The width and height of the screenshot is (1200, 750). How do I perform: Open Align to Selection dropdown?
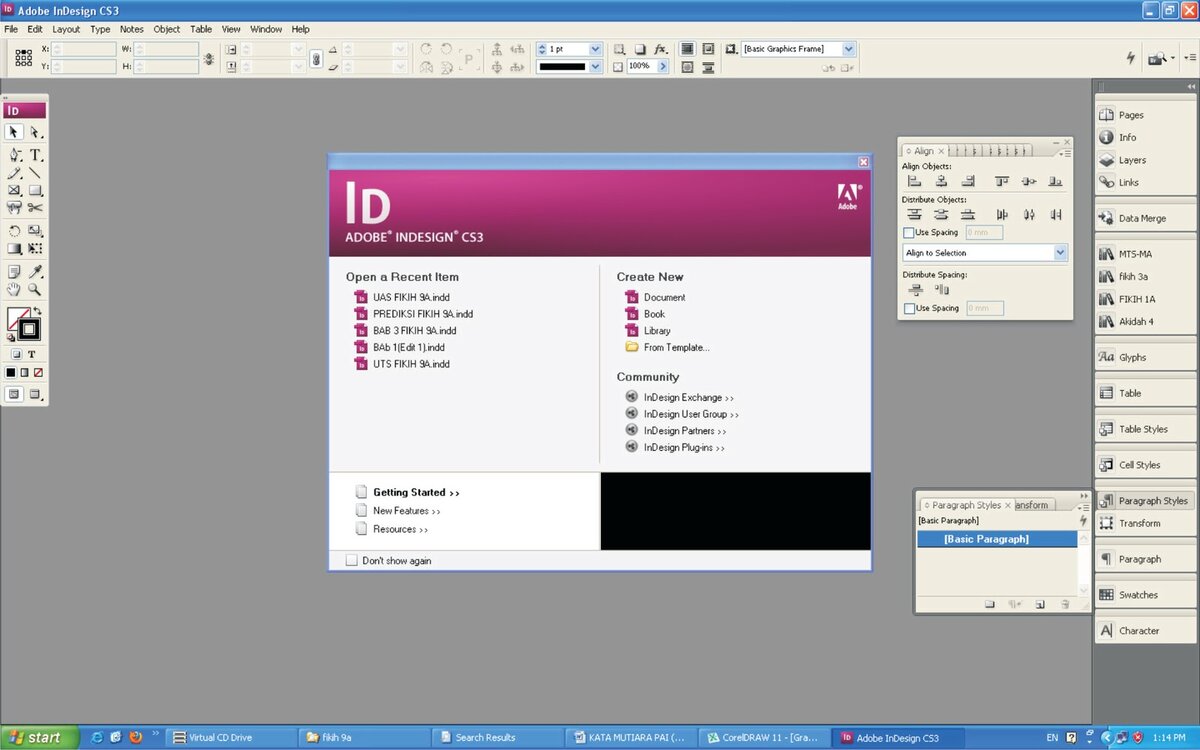click(x=1061, y=253)
